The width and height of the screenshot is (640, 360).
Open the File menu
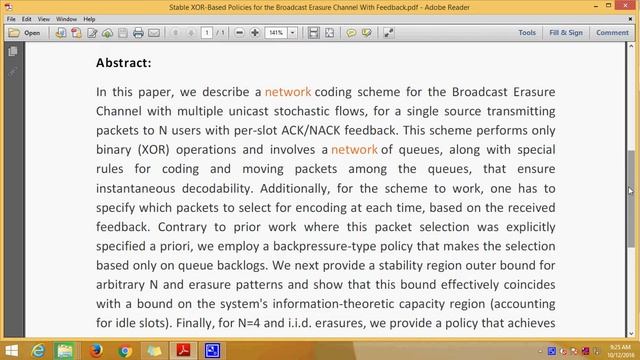pyautogui.click(x=11, y=19)
